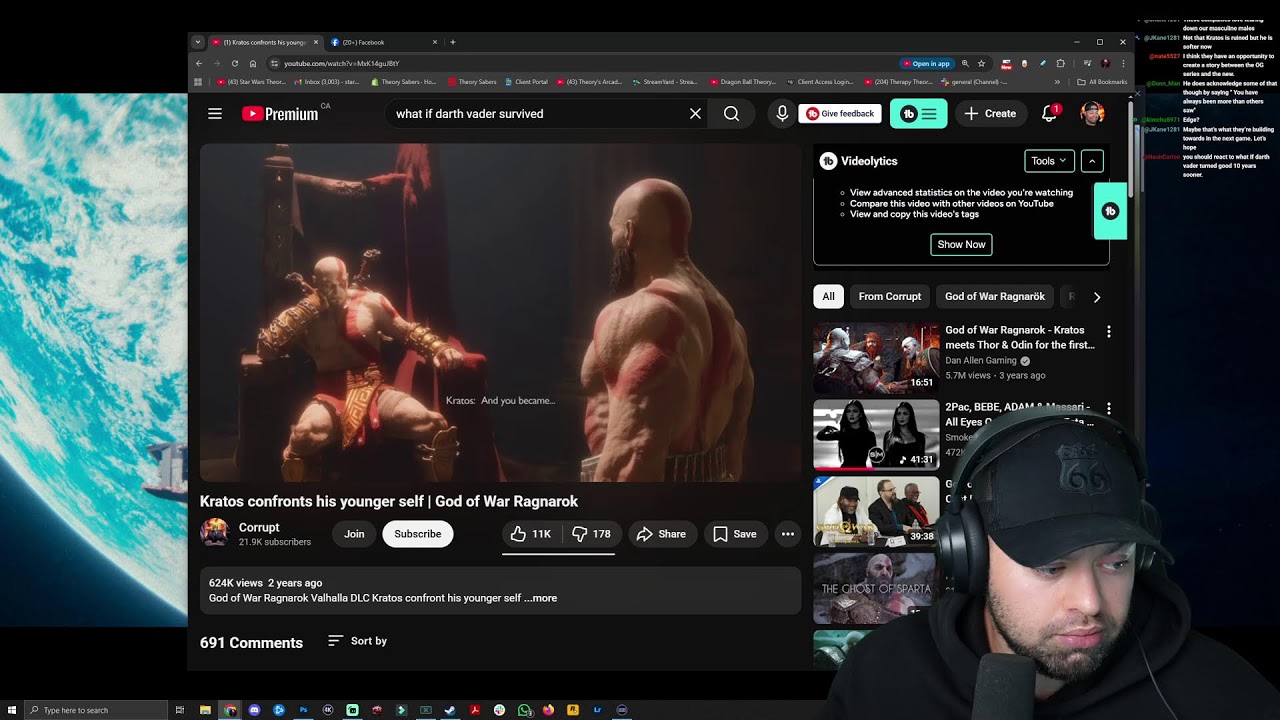Start voice search with the microphone
Image resolution: width=1280 pixels, height=720 pixels.
(x=782, y=114)
